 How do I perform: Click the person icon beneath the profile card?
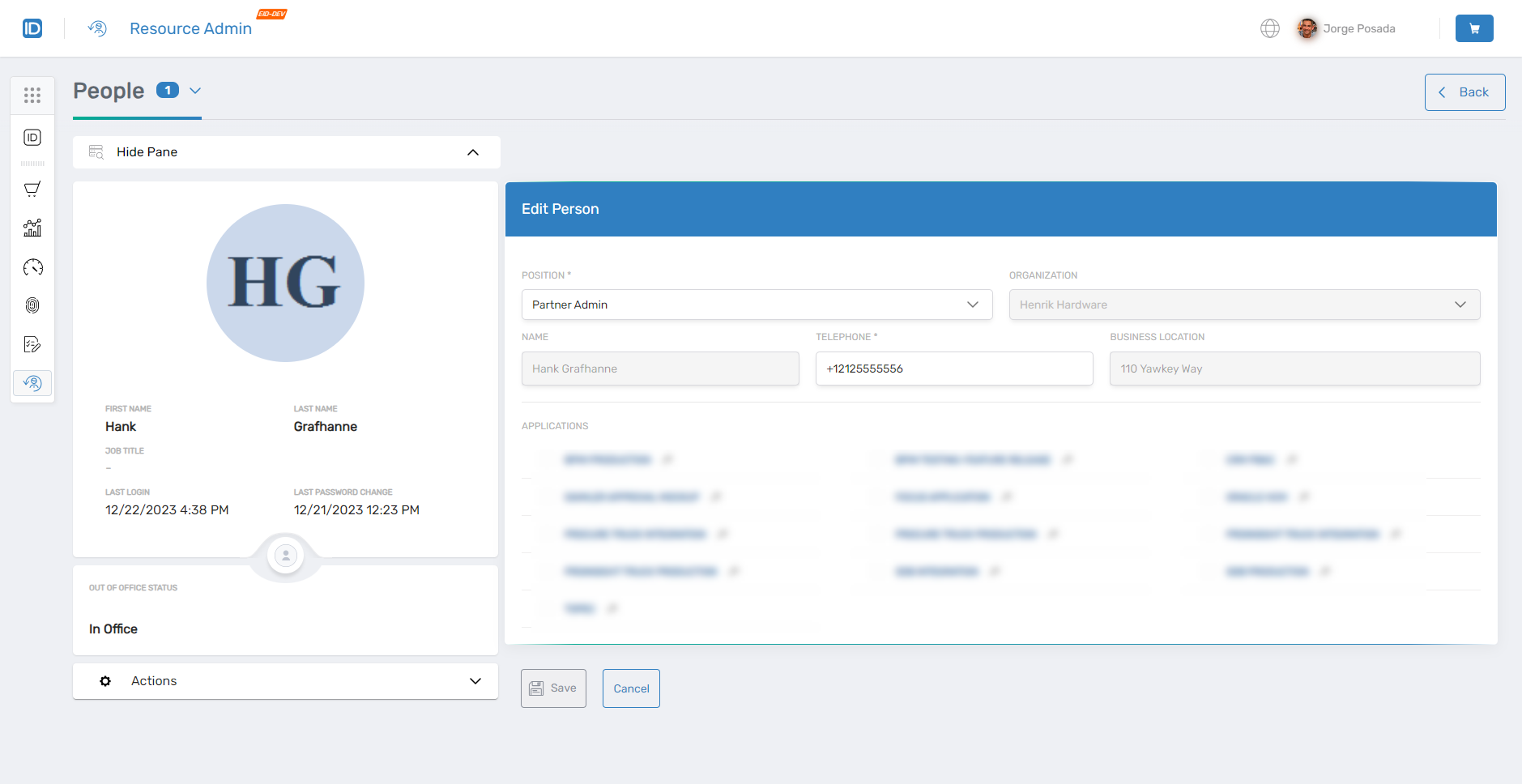(x=285, y=556)
